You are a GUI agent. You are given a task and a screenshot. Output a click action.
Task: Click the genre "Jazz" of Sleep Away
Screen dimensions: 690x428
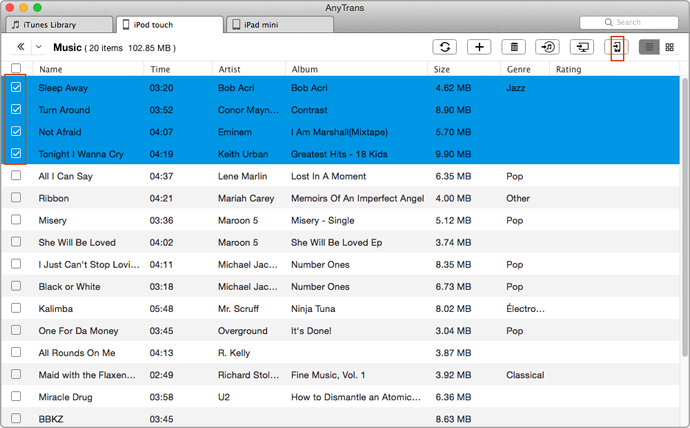515,88
